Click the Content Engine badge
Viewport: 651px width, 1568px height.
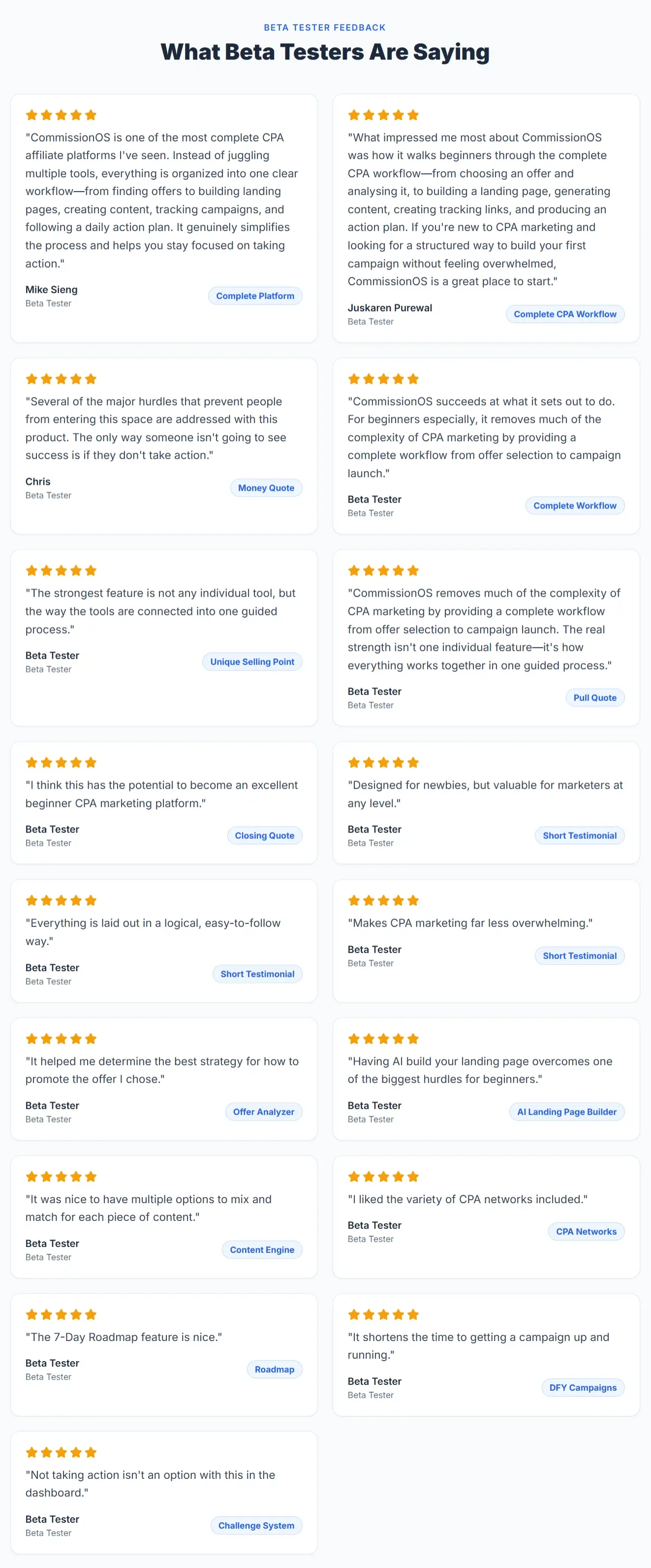point(262,1249)
